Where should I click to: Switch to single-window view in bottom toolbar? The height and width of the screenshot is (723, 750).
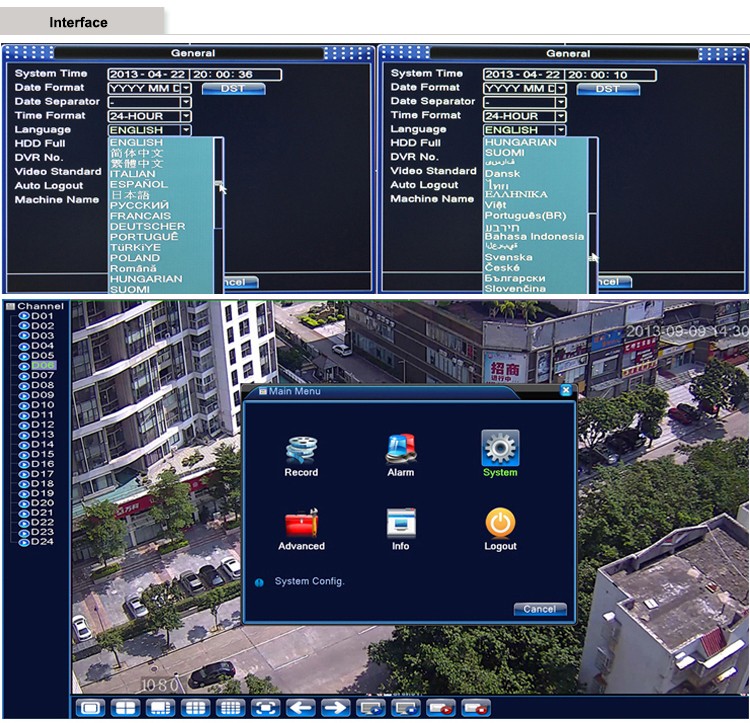[x=90, y=708]
